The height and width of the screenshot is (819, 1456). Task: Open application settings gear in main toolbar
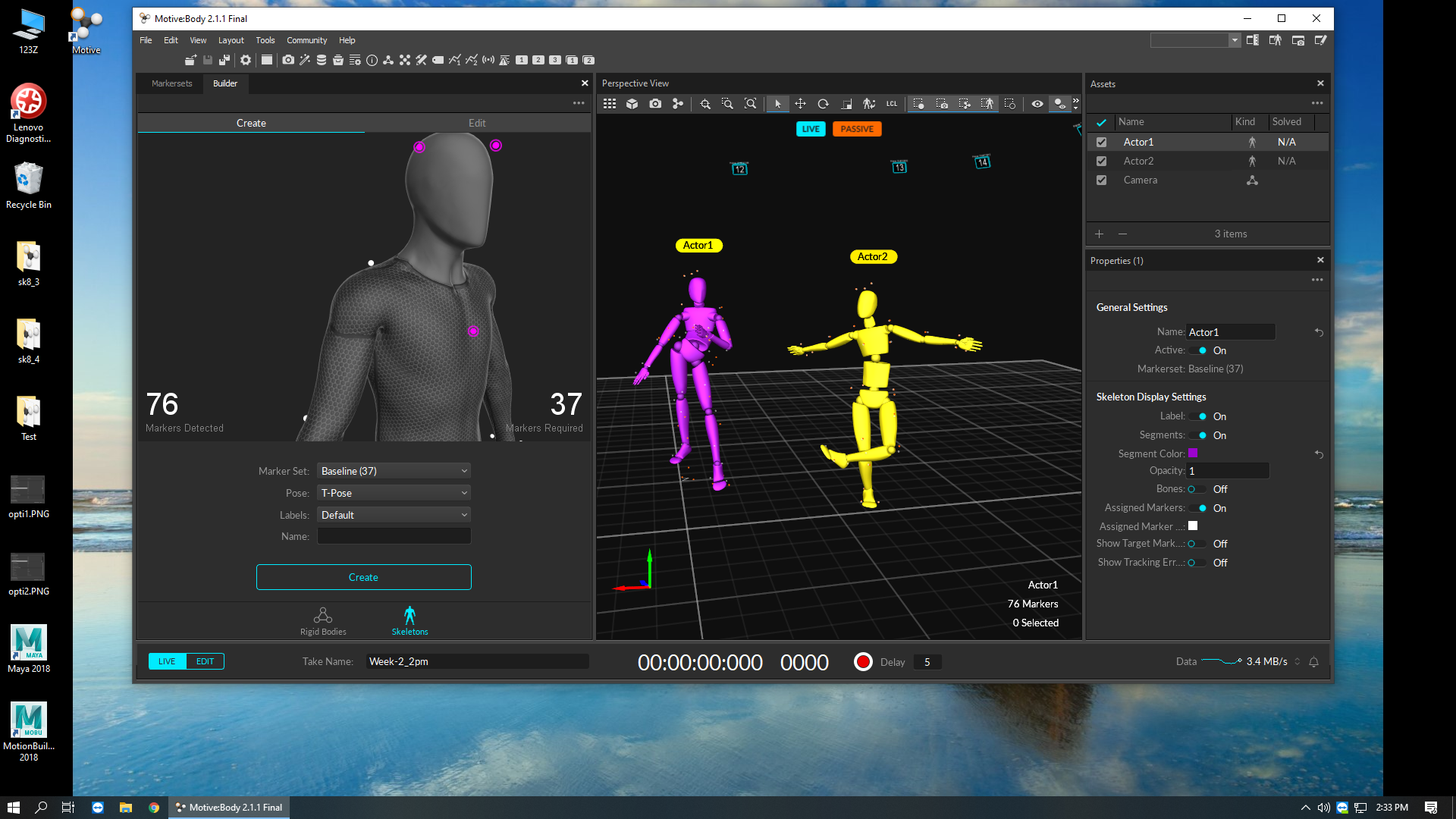point(246,60)
